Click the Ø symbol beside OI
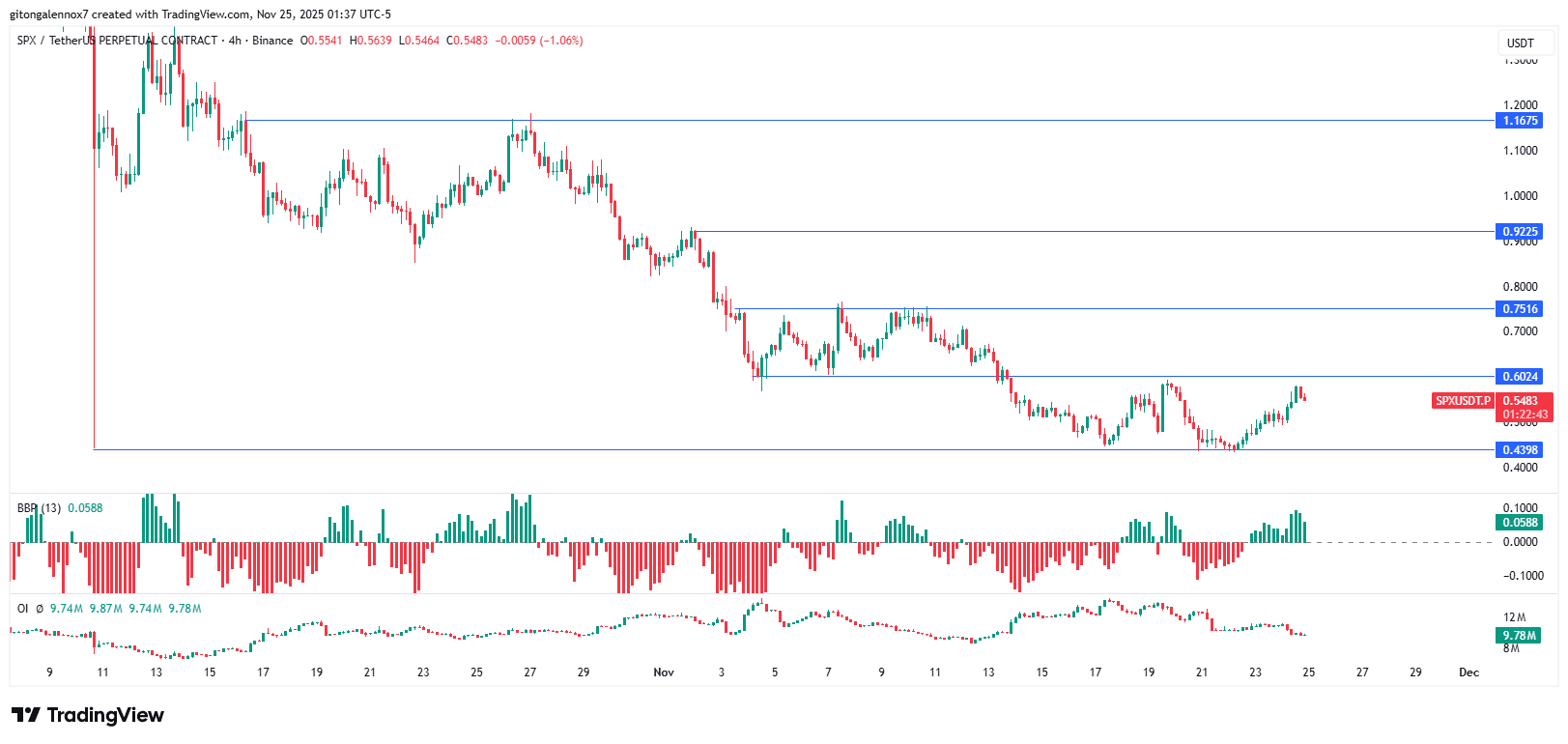The image size is (1568, 744). [x=40, y=609]
